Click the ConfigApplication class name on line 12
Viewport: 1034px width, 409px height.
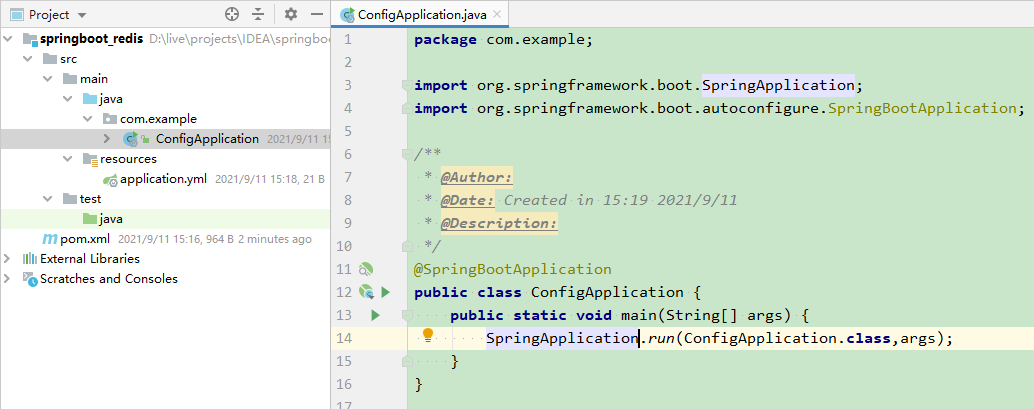tap(607, 292)
